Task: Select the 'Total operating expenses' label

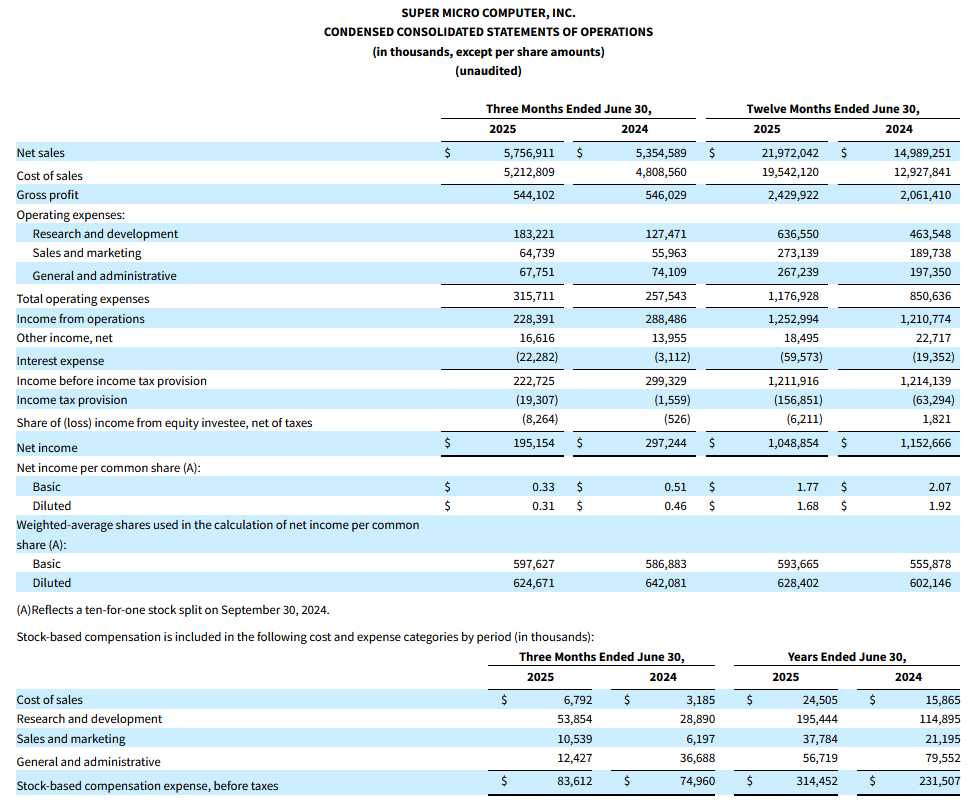Action: pos(83,299)
